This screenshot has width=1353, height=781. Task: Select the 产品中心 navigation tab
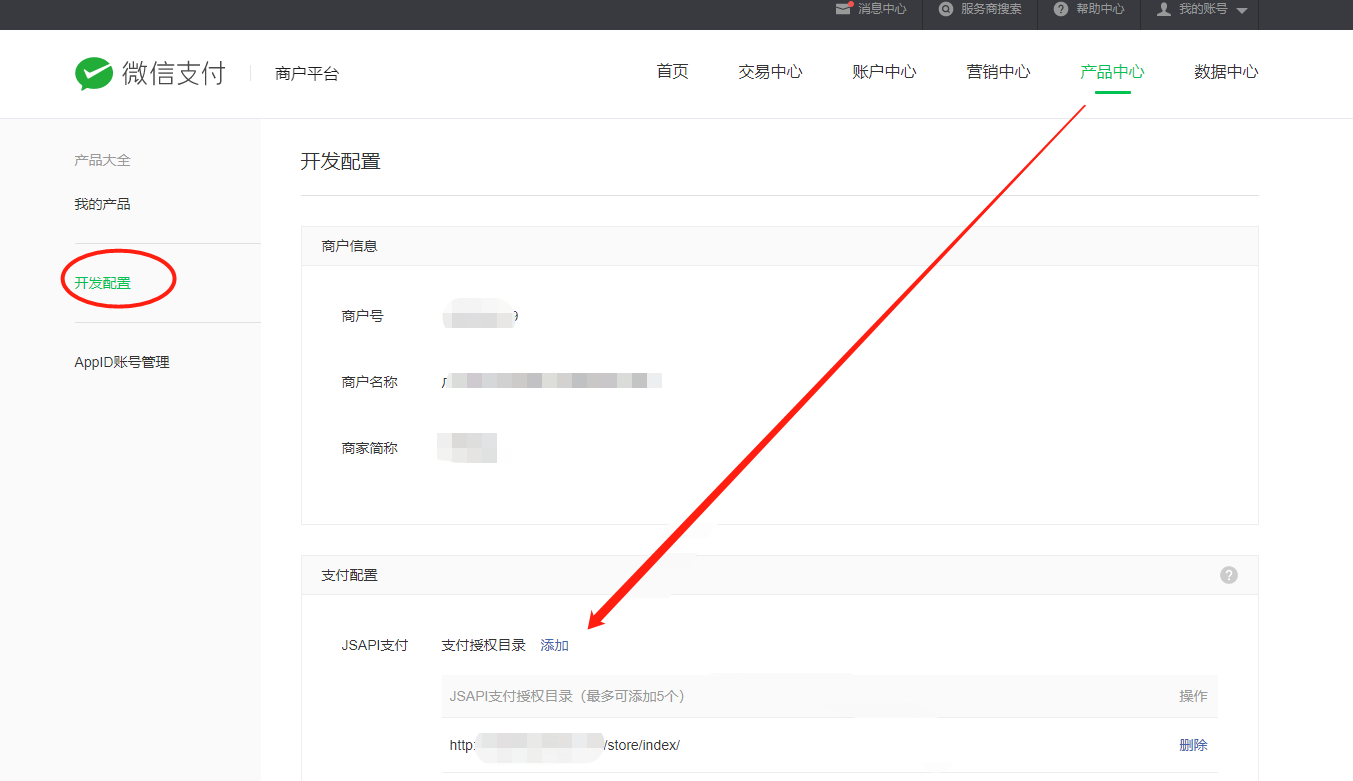point(1112,72)
